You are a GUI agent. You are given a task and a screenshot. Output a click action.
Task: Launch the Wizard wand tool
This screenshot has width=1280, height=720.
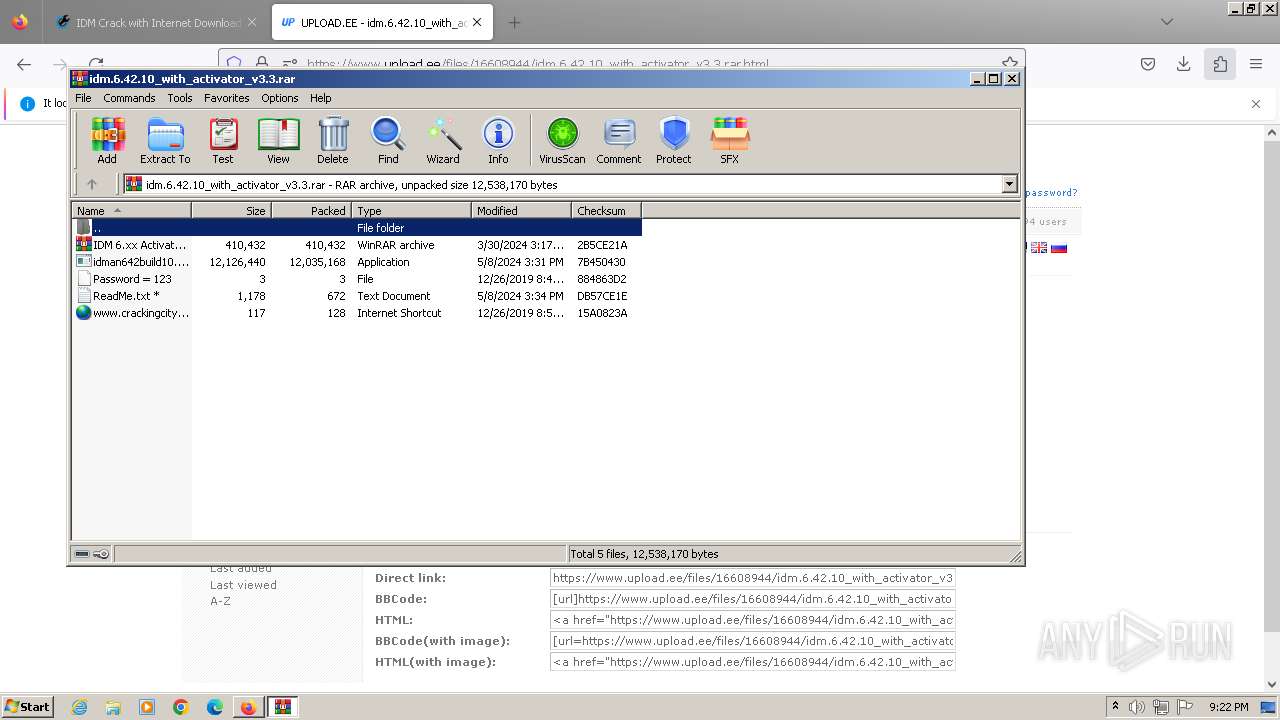pos(443,140)
